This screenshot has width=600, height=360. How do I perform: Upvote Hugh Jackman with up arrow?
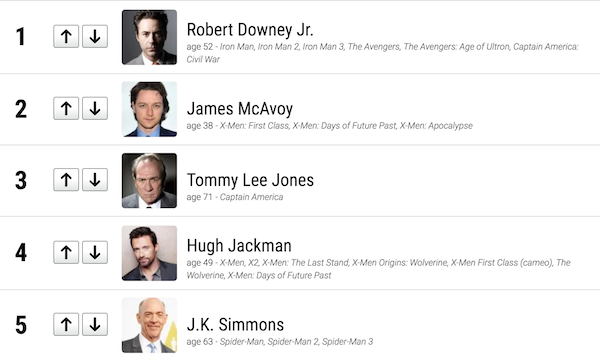[x=66, y=252]
